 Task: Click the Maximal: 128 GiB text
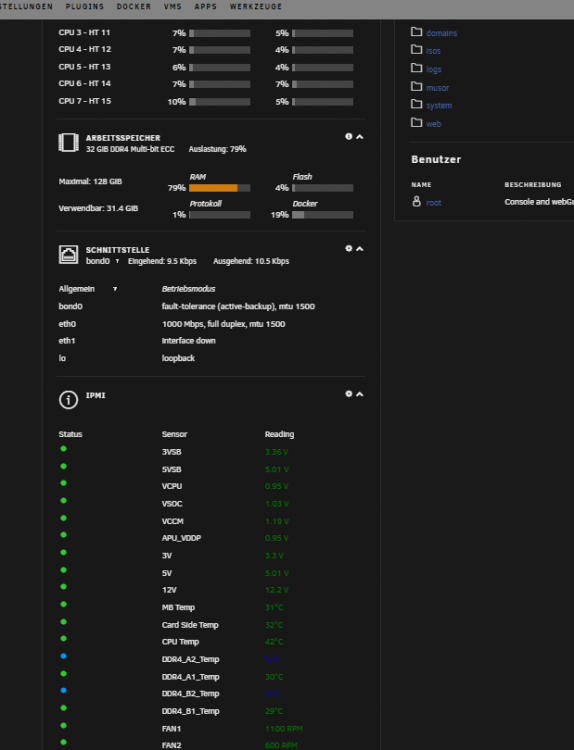(90, 182)
